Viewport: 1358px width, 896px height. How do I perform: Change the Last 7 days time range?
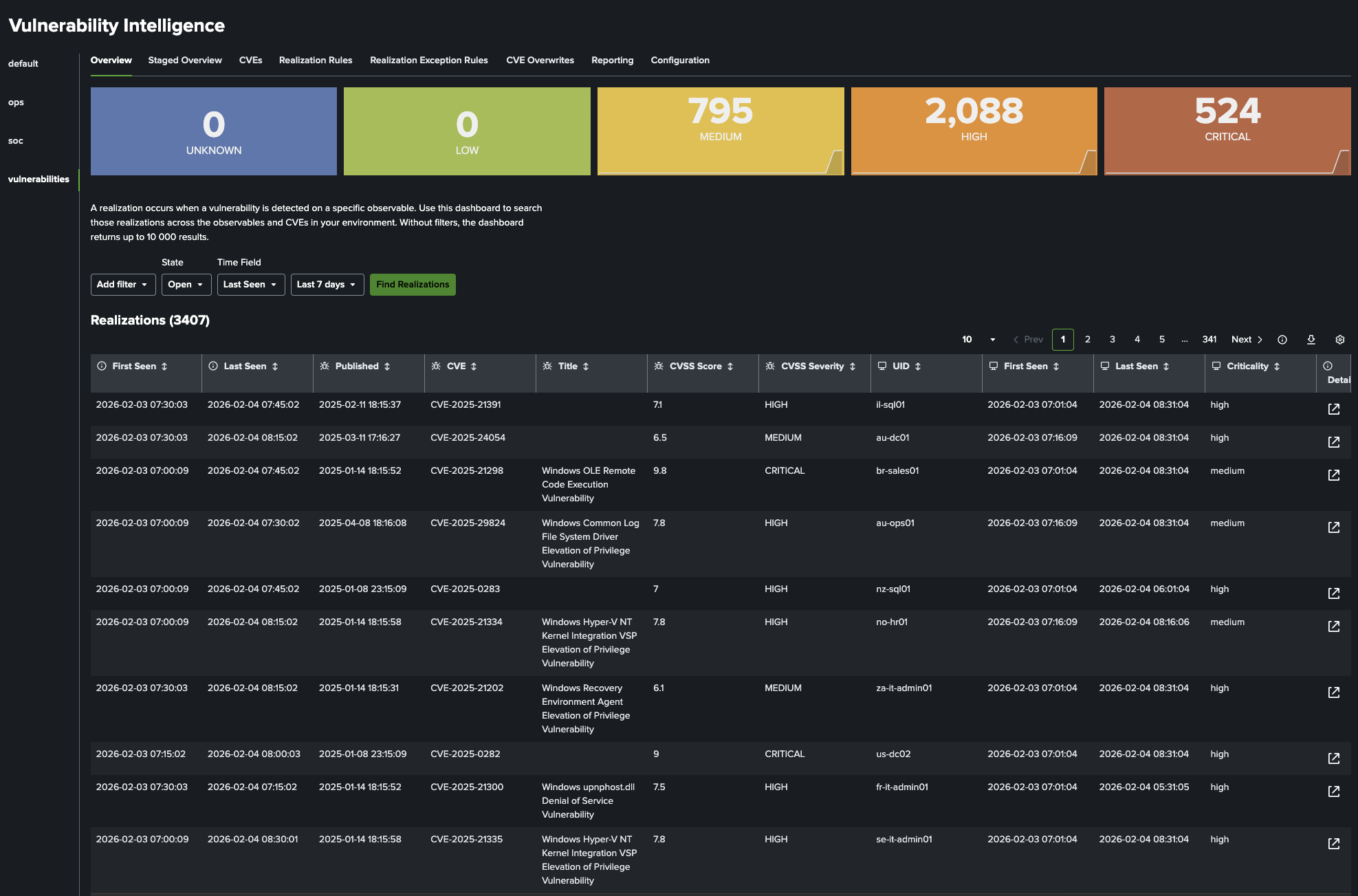[327, 284]
